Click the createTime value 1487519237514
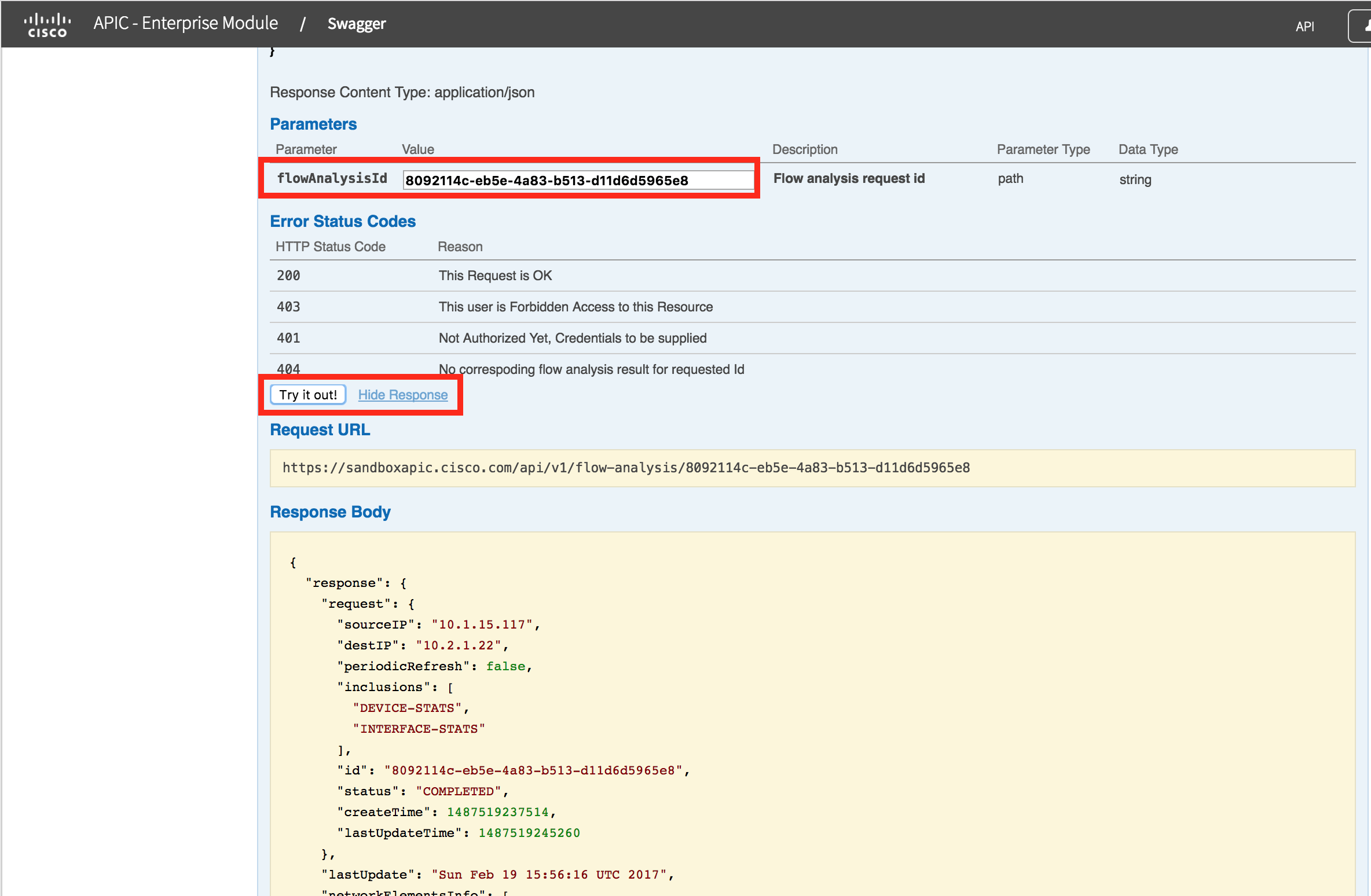Image resolution: width=1371 pixels, height=896 pixels. (x=497, y=812)
